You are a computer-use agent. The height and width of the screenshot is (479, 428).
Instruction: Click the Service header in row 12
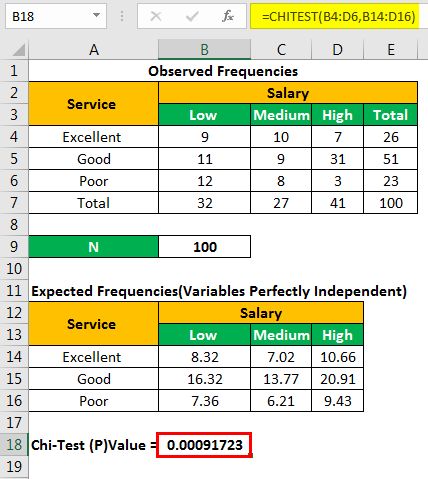pyautogui.click(x=93, y=324)
